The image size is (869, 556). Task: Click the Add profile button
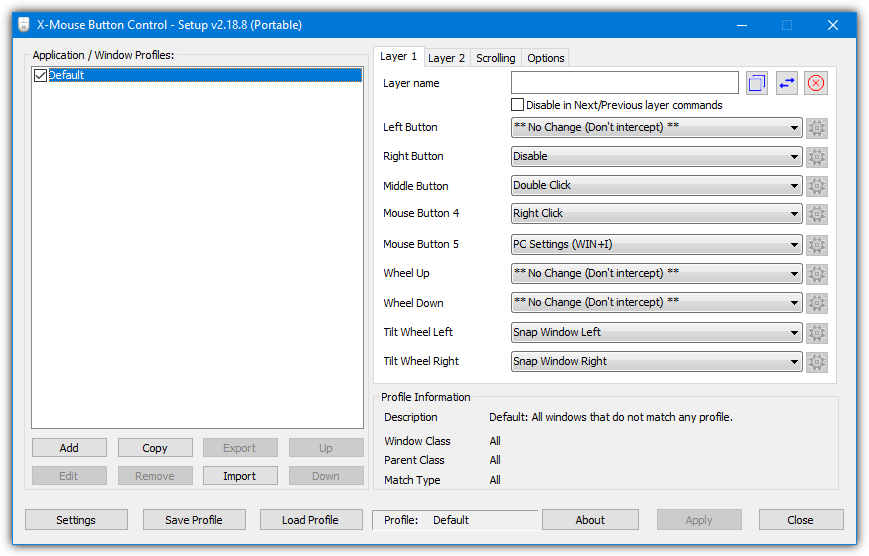pyautogui.click(x=69, y=448)
